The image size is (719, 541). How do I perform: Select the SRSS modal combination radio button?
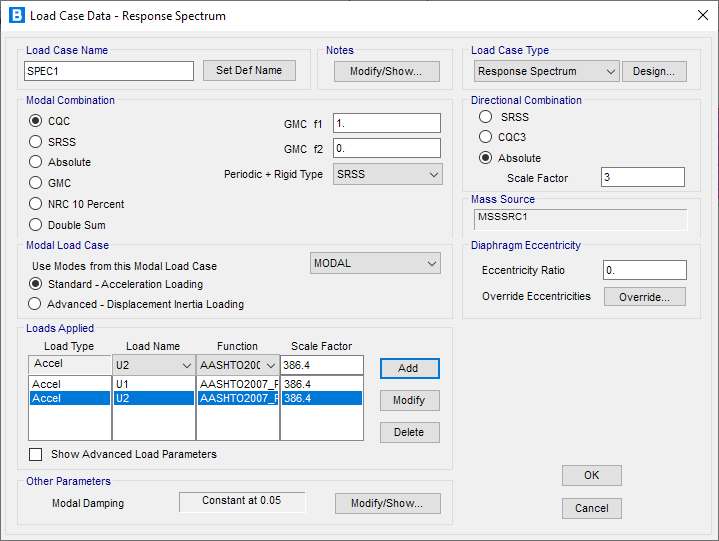click(x=36, y=142)
